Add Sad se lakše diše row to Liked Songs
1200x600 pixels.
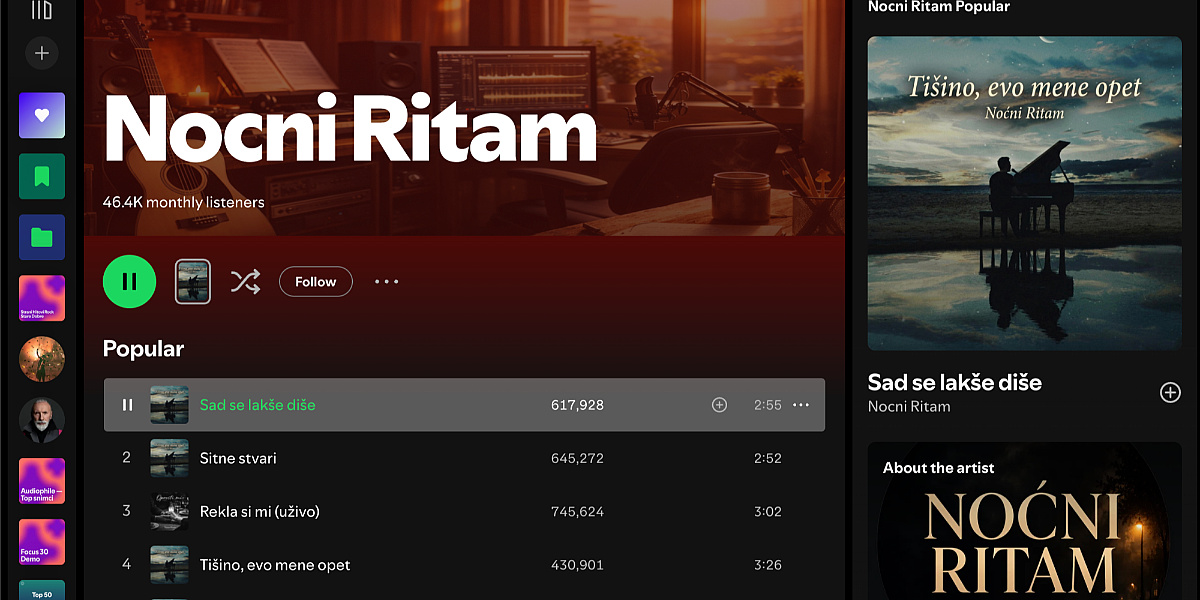719,405
